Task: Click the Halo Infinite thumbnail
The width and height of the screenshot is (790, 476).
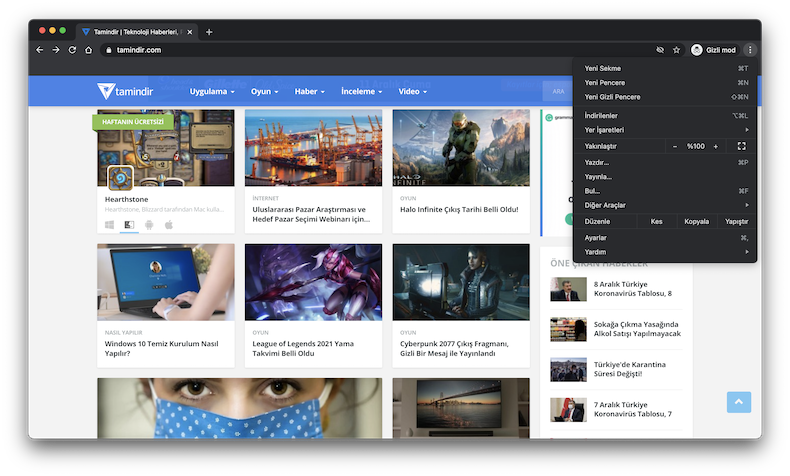Action: point(461,148)
